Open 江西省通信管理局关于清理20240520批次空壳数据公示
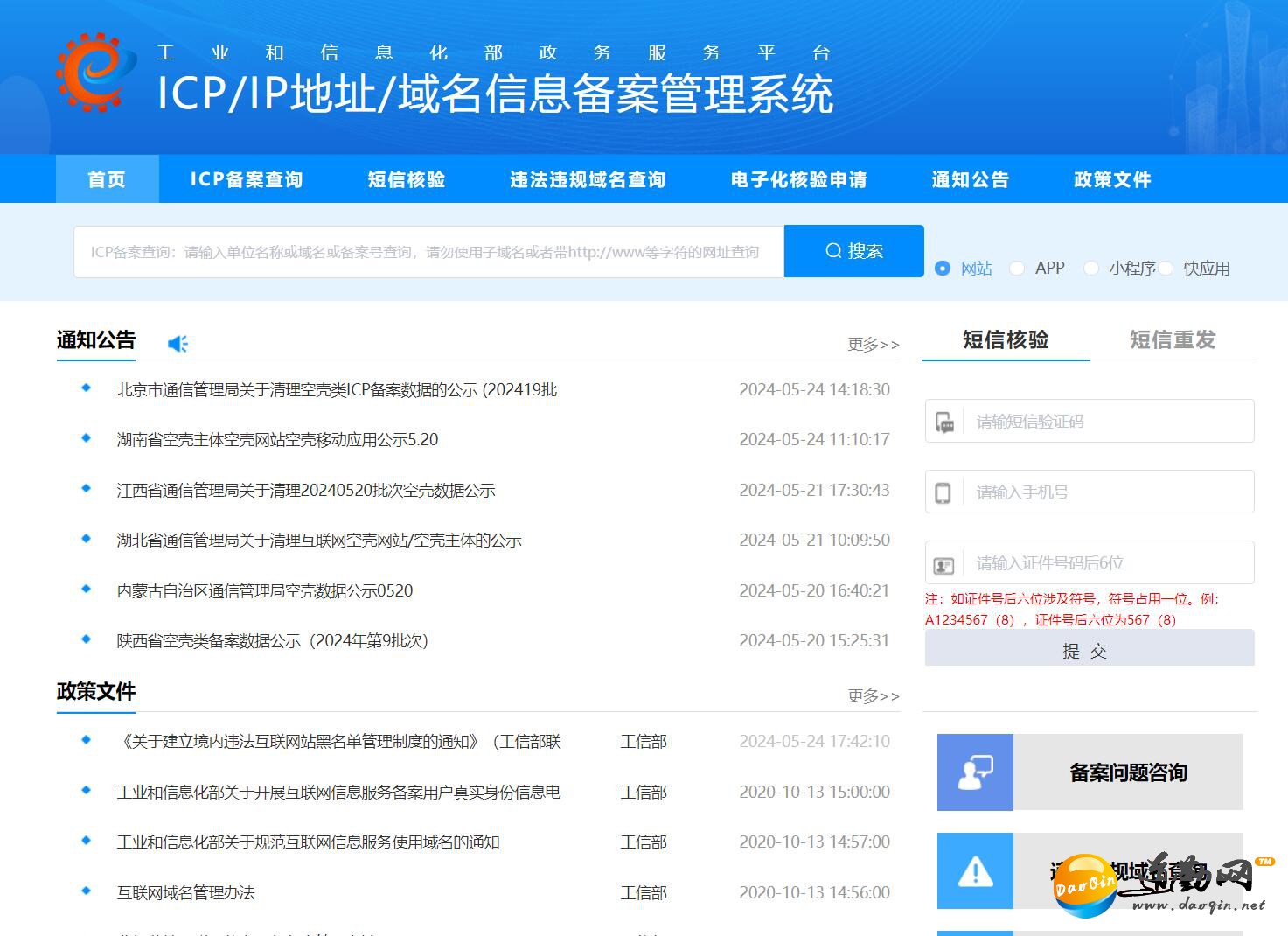The width and height of the screenshot is (1288, 936). pos(306,490)
